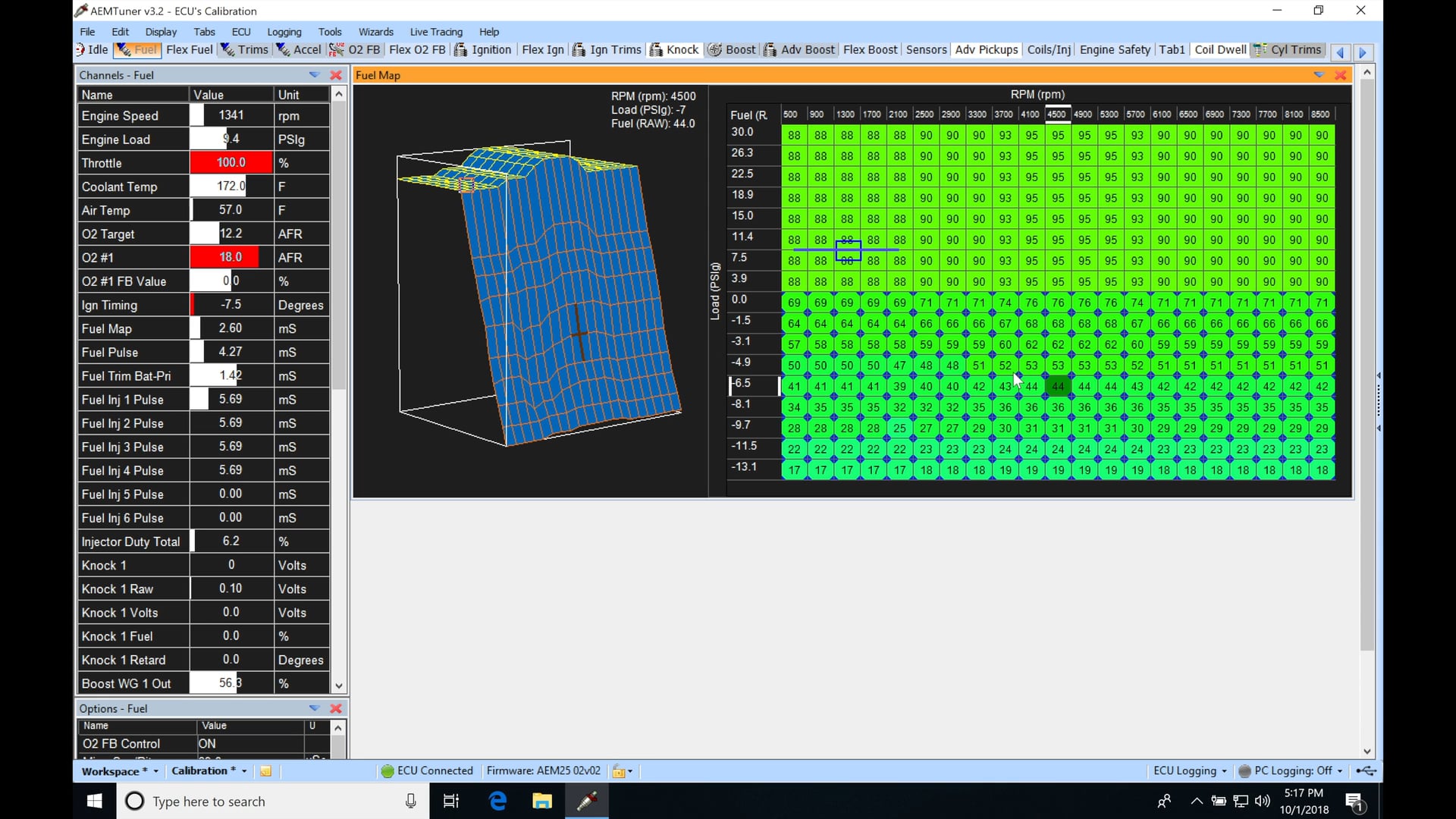Expand Channels - Fuel panel dropdown arrow
The height and width of the screenshot is (819, 1456).
pyautogui.click(x=314, y=75)
